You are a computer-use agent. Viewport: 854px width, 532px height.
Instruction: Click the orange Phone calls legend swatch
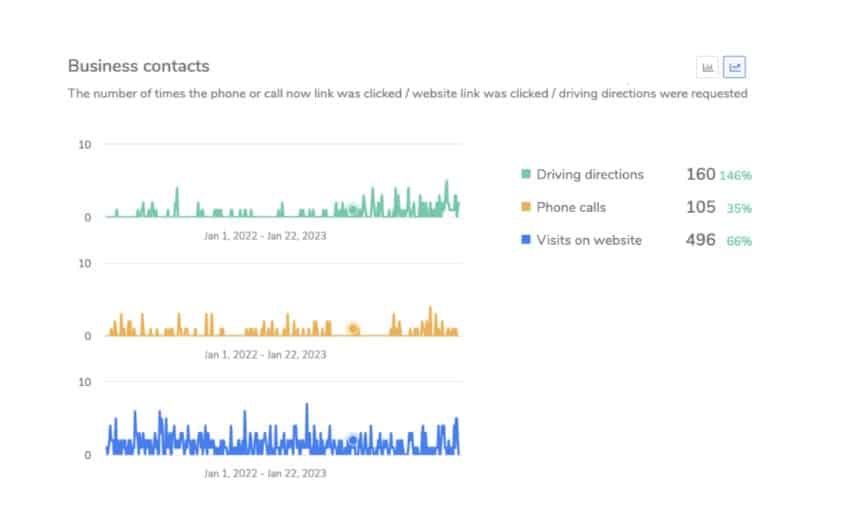point(526,207)
